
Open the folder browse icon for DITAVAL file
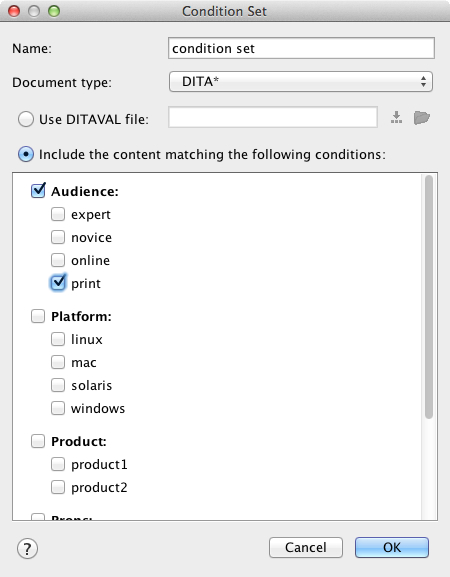coord(422,118)
